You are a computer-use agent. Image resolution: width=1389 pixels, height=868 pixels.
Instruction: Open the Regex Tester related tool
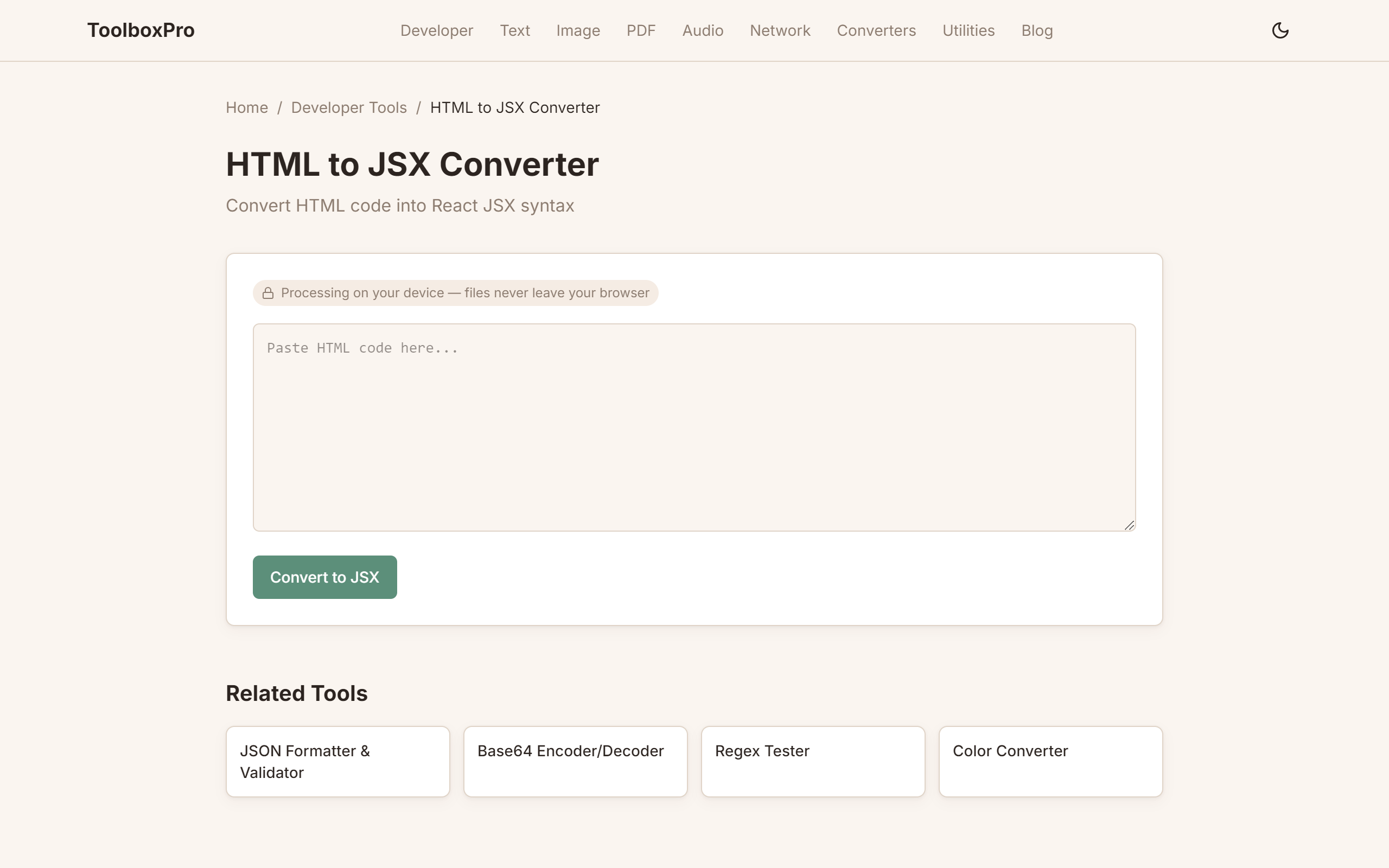pyautogui.click(x=813, y=761)
